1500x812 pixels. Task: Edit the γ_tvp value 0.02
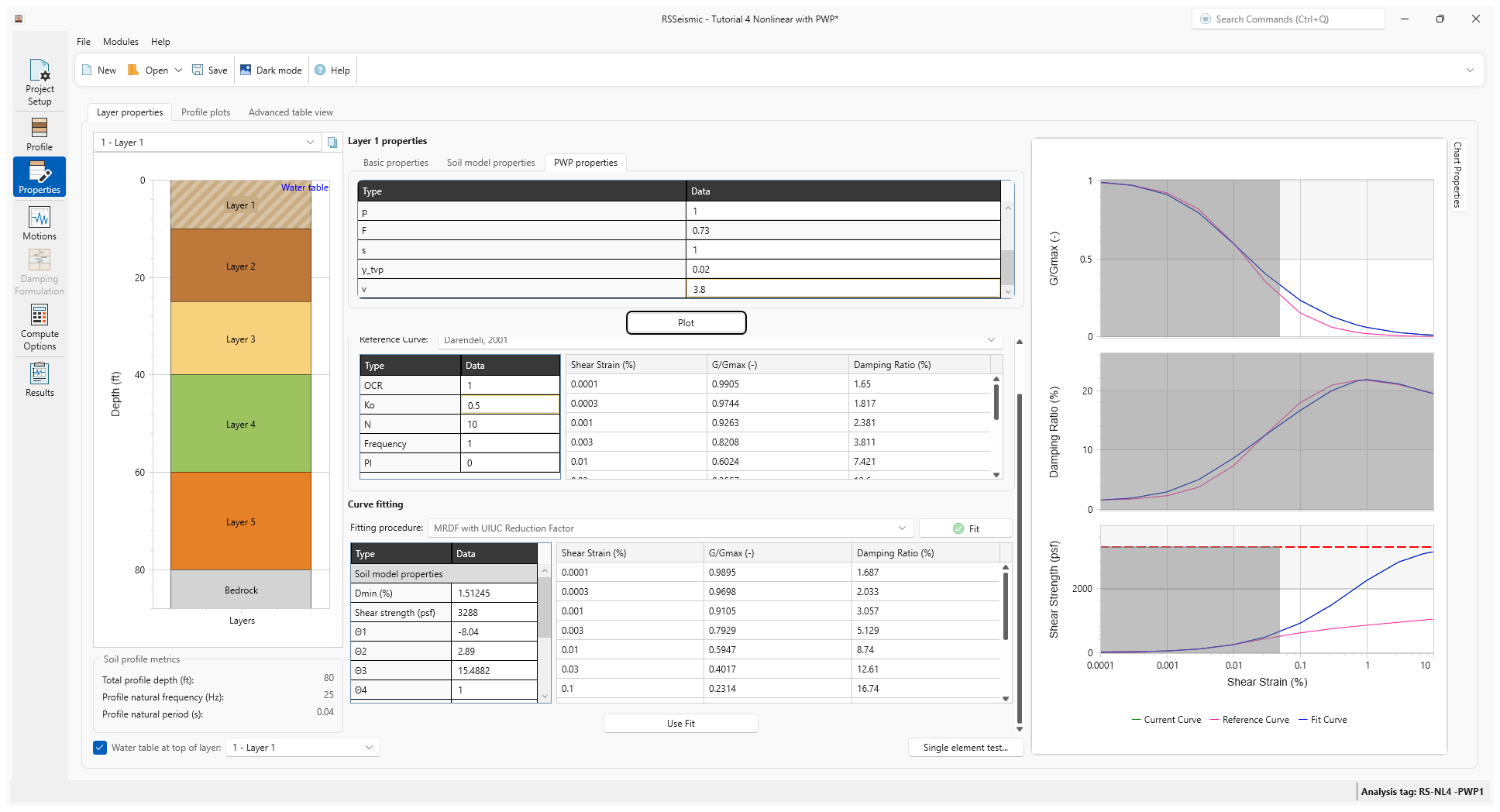pos(843,270)
